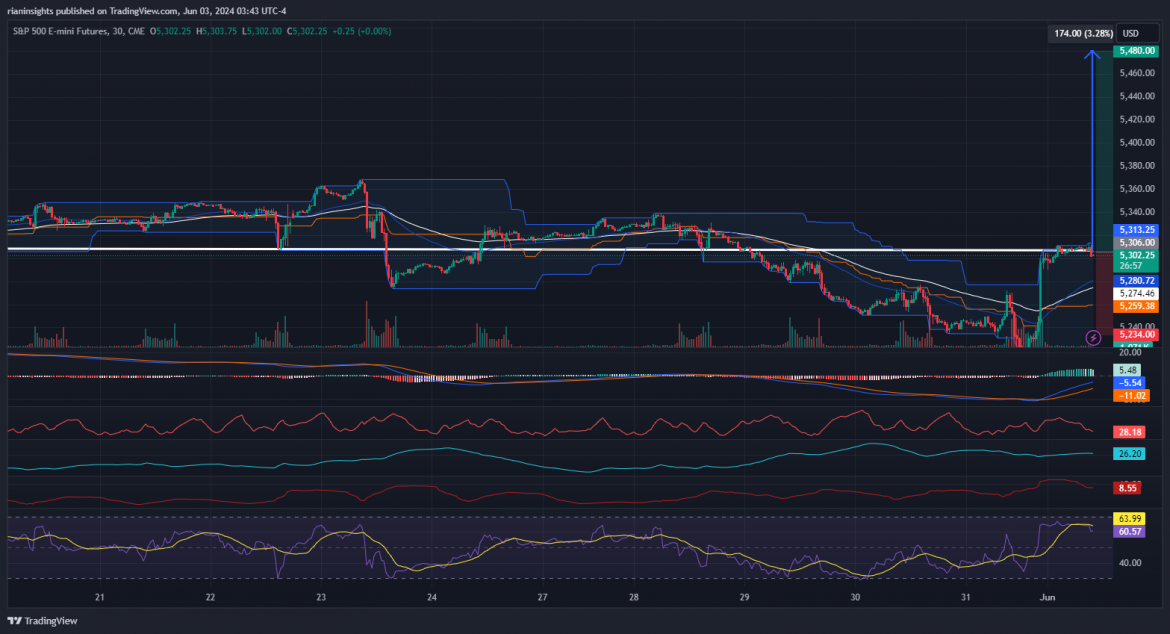Click the orange -11.02 signal value label

click(x=1131, y=396)
